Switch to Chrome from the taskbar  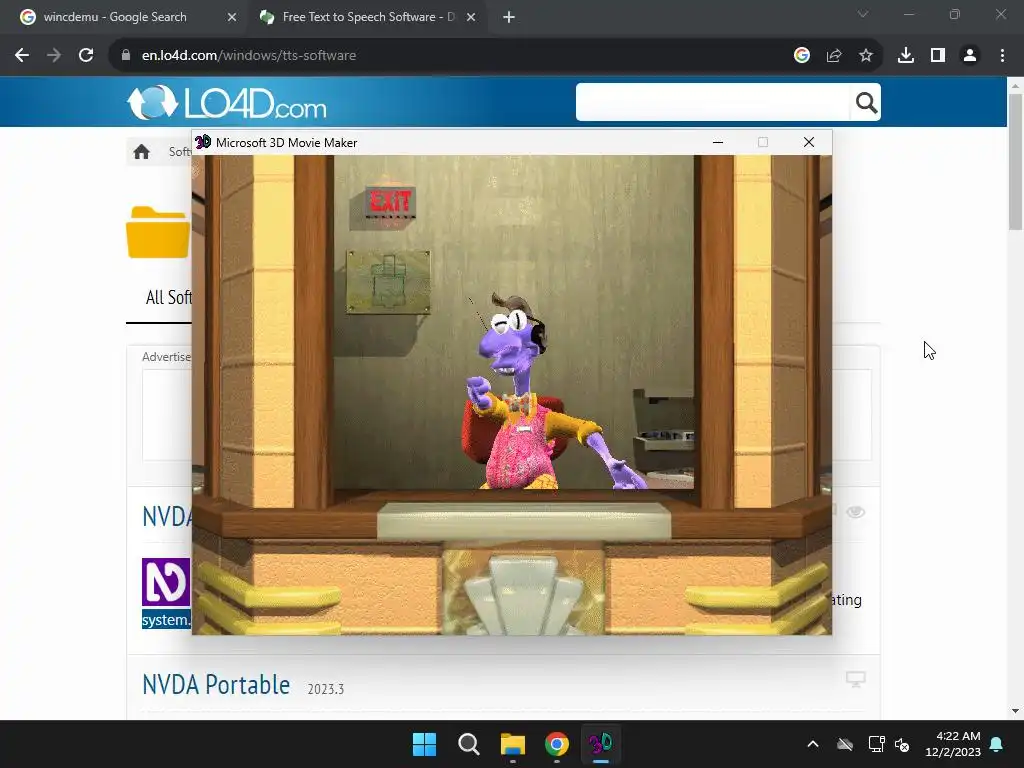coord(557,744)
